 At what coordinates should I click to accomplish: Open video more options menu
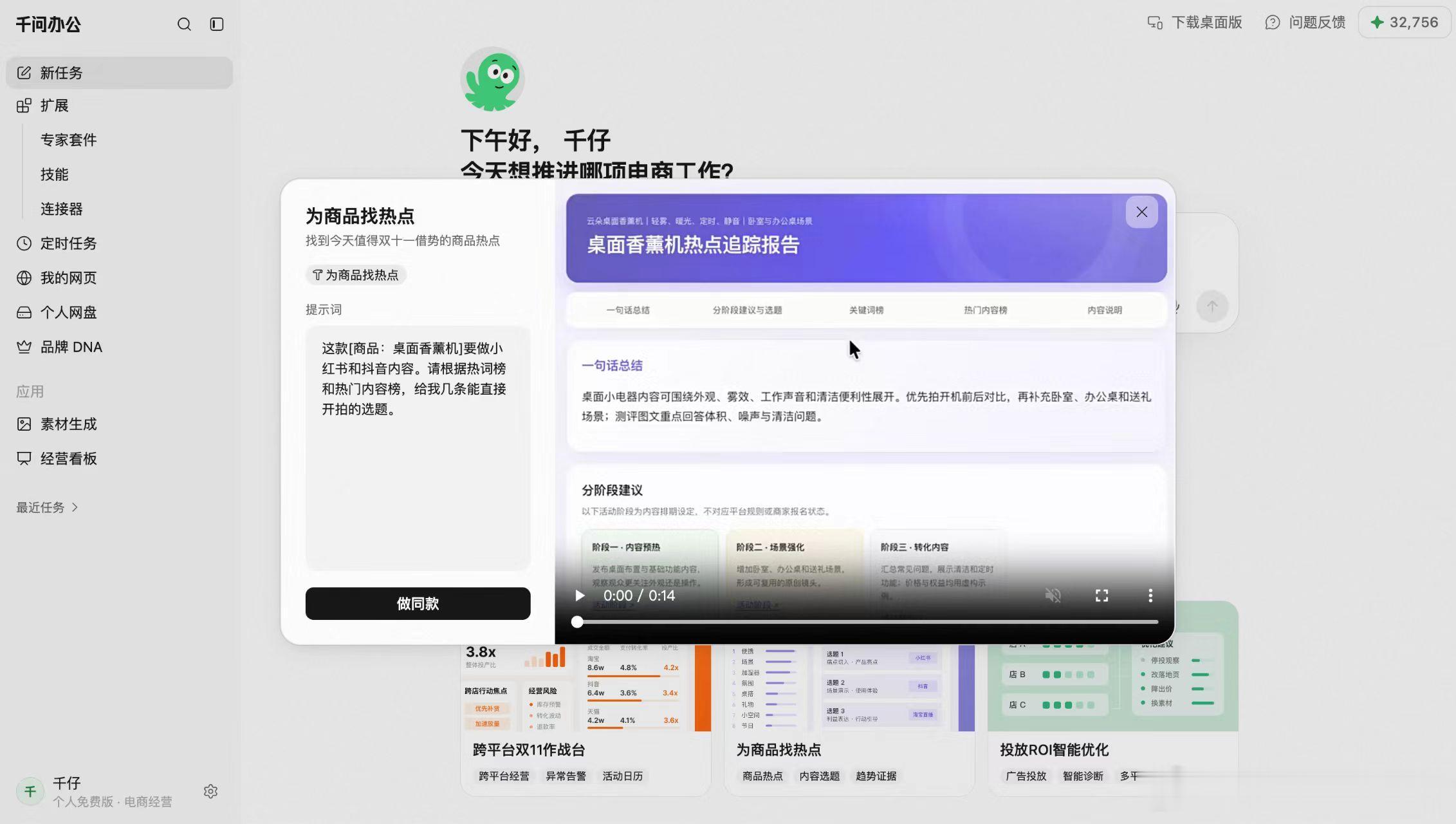[1150, 595]
